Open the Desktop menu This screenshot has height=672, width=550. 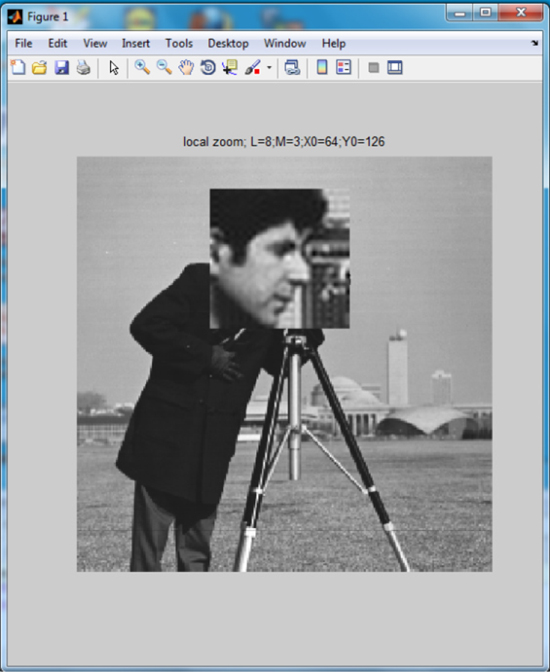pyautogui.click(x=228, y=43)
